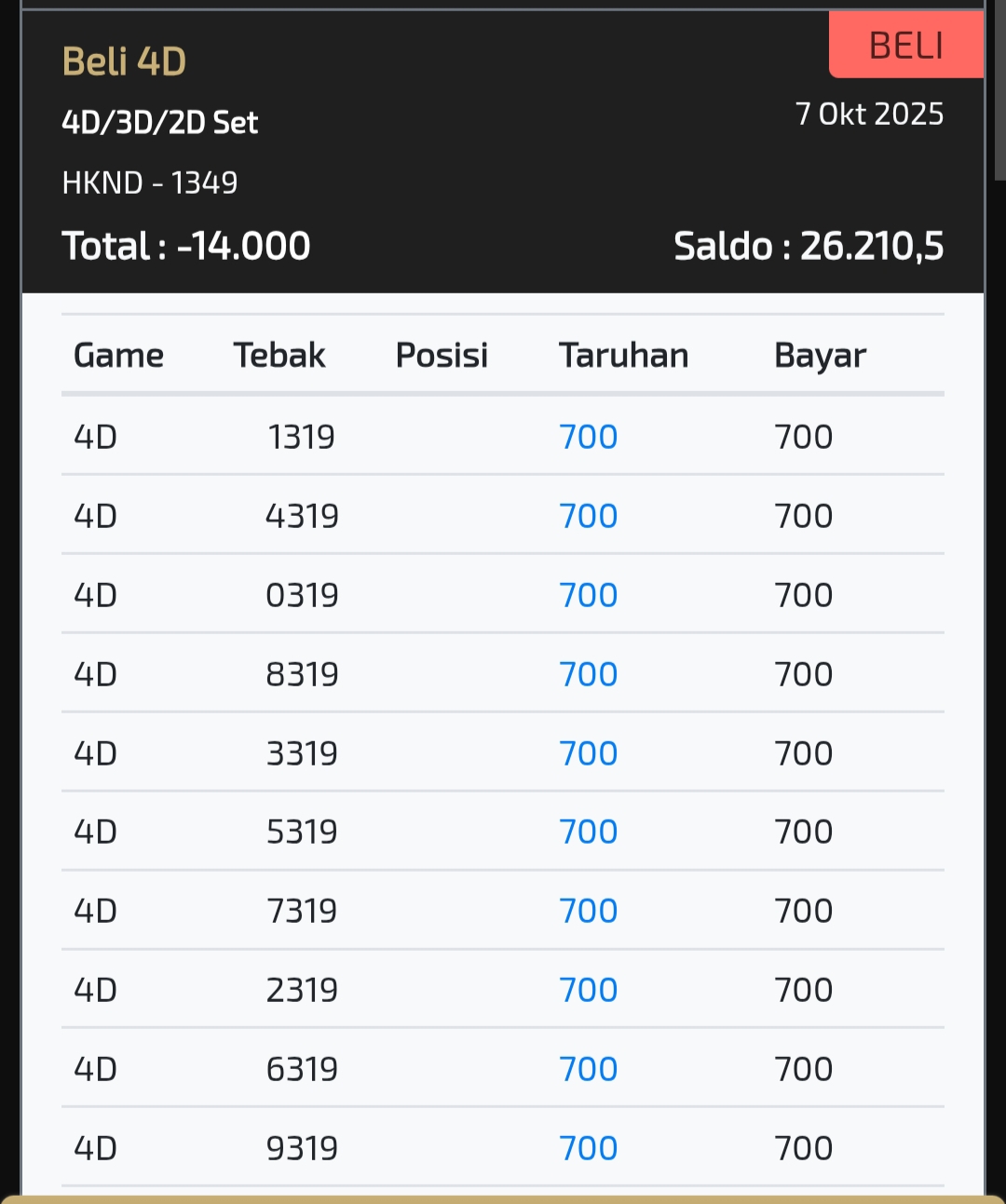Screen dimensions: 1006x1204
Task: Tap the red BELI badge
Action: point(905,45)
